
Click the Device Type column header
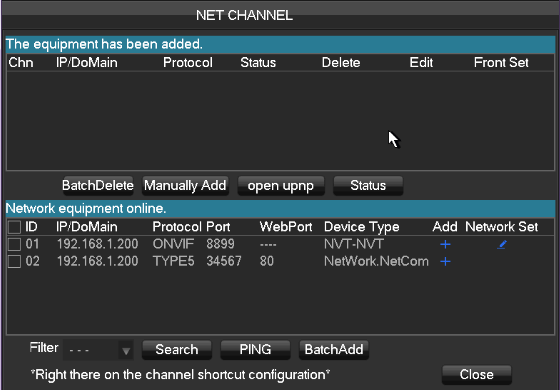tap(361, 227)
